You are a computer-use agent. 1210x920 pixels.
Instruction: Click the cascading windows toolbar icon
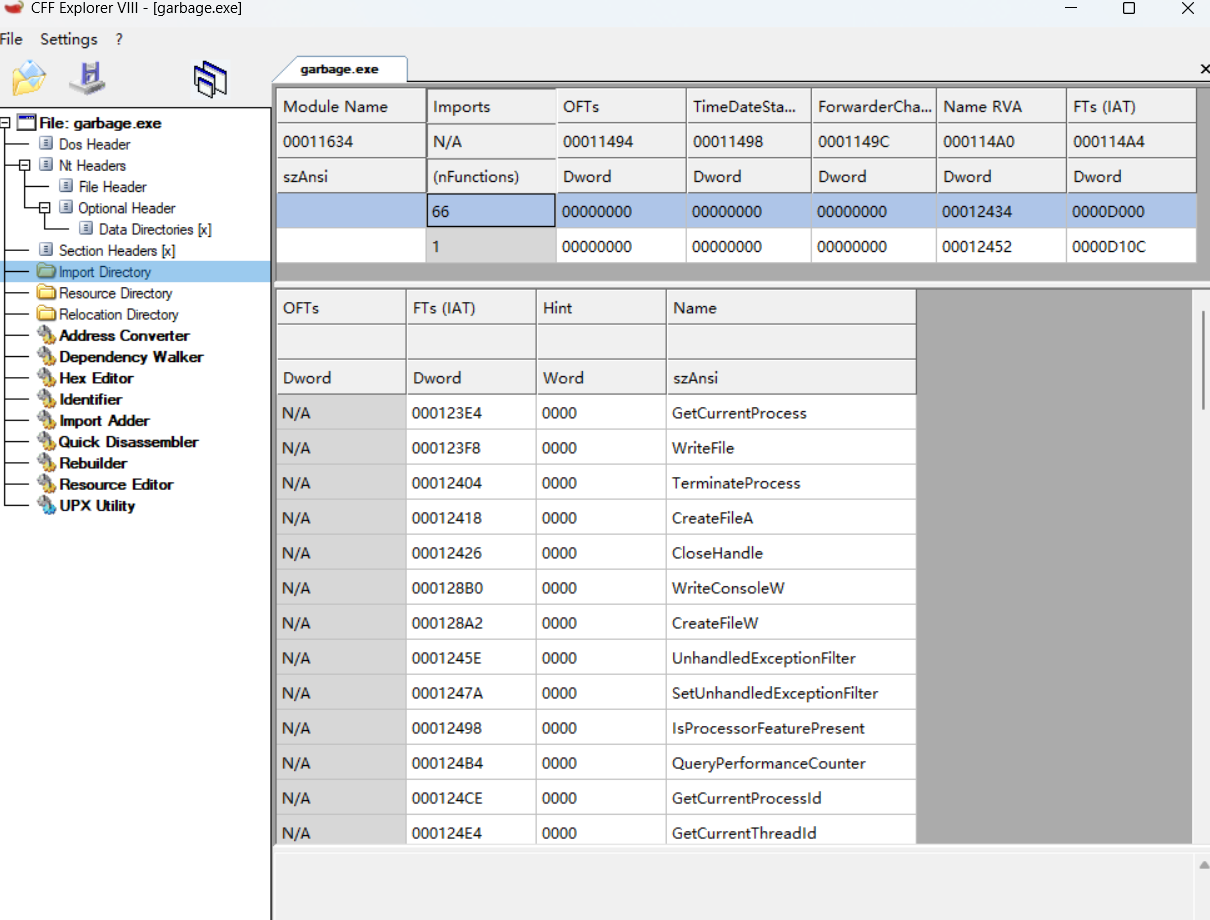[x=211, y=79]
